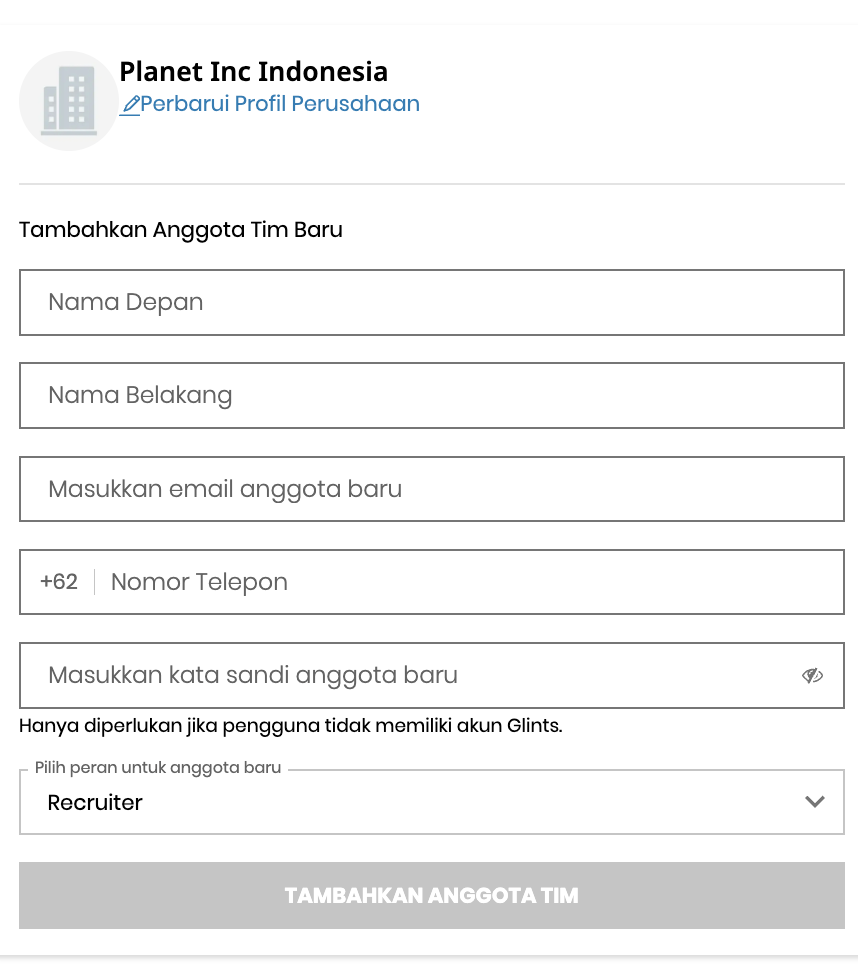
Task: Click the Planet Inc Indonesia company logo
Action: point(69,100)
